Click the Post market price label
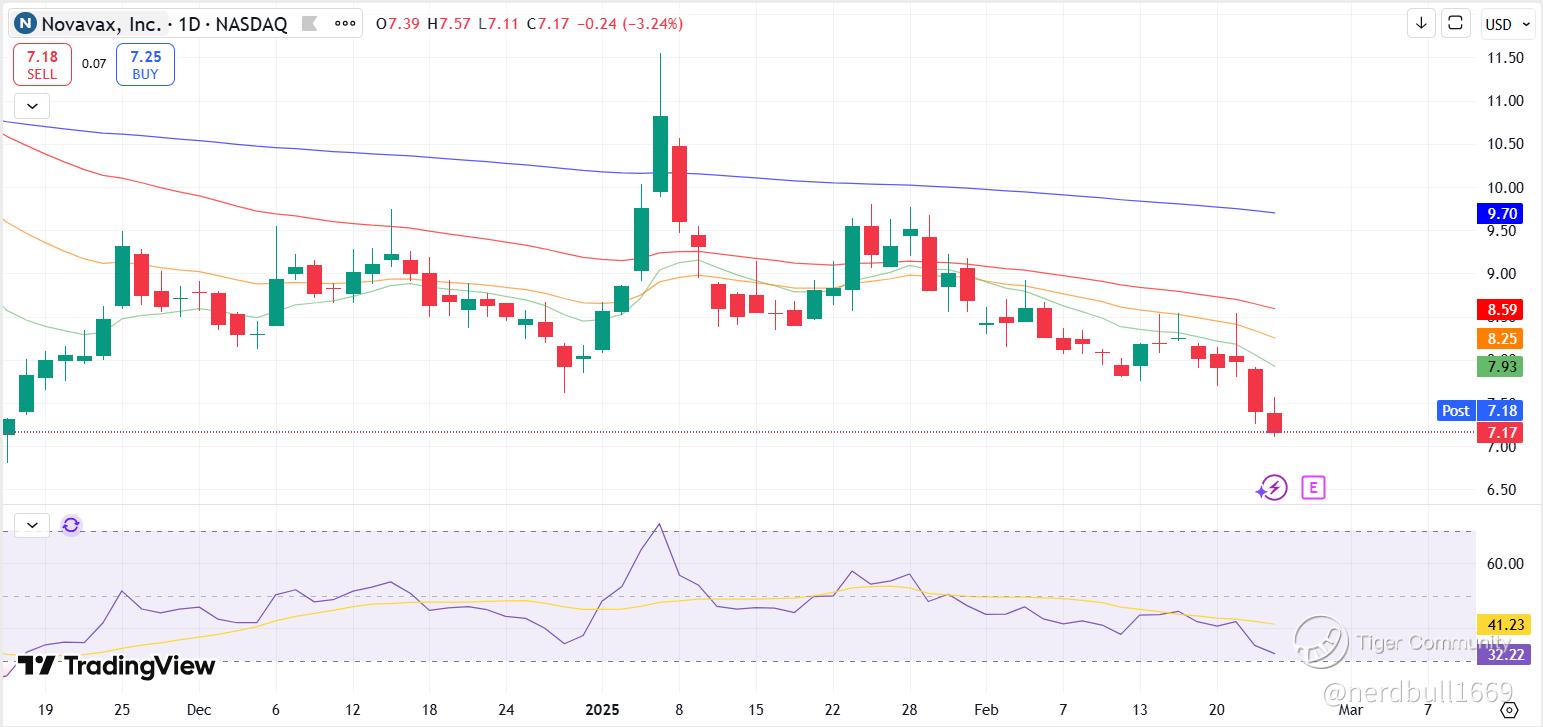1543x727 pixels. click(1455, 410)
